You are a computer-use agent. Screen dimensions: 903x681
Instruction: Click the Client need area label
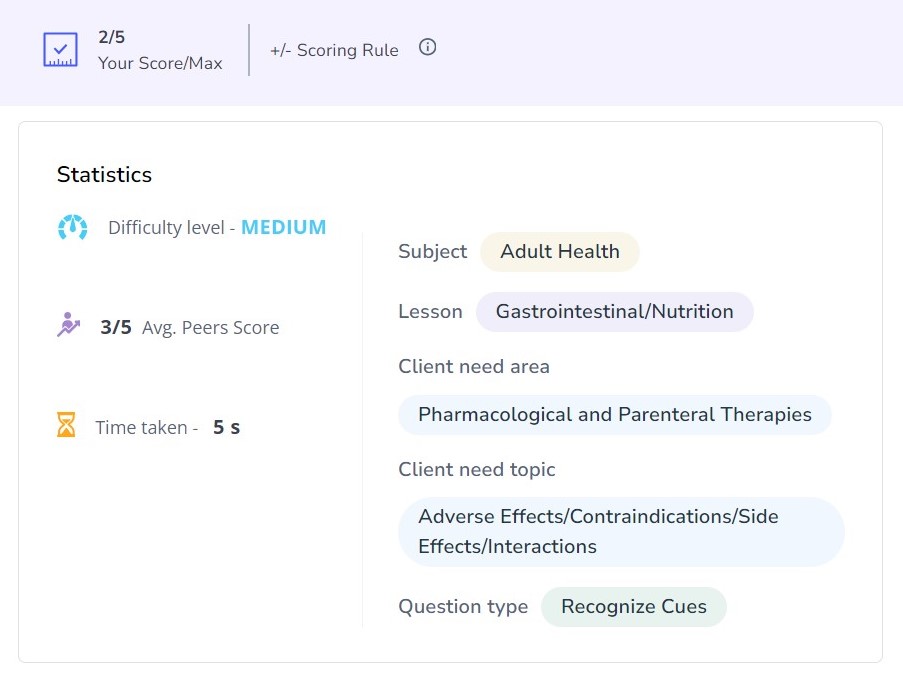pyautogui.click(x=474, y=366)
